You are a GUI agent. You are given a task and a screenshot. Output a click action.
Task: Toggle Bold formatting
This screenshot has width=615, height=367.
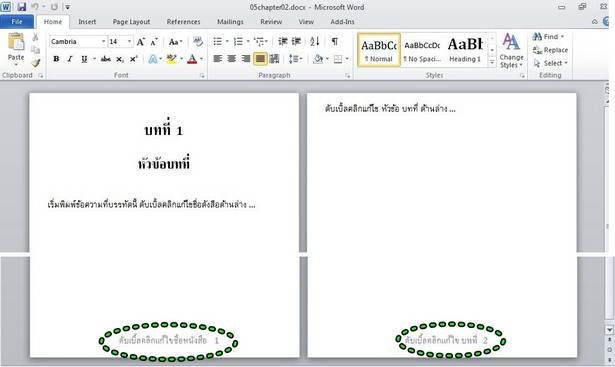56,59
